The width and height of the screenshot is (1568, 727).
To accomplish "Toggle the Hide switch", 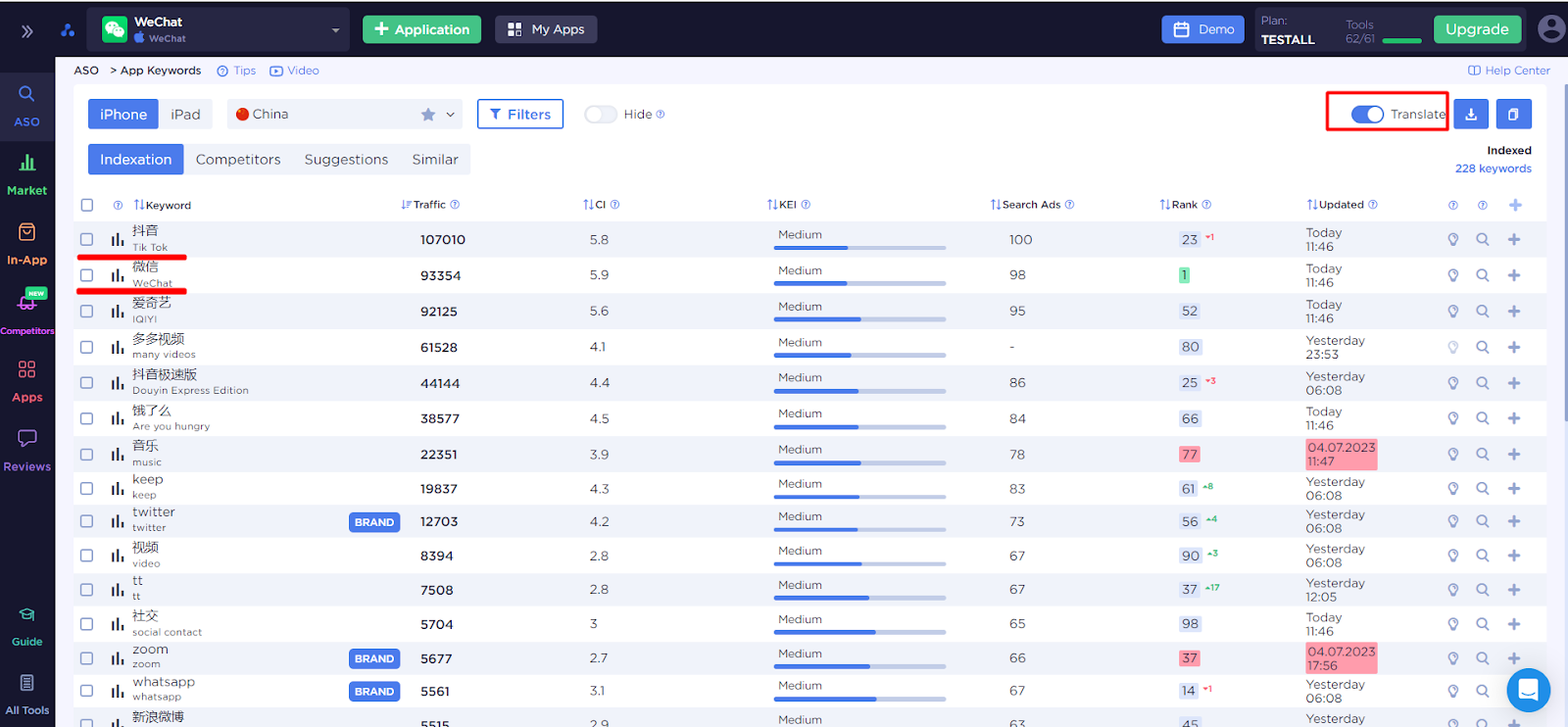I will coord(601,115).
